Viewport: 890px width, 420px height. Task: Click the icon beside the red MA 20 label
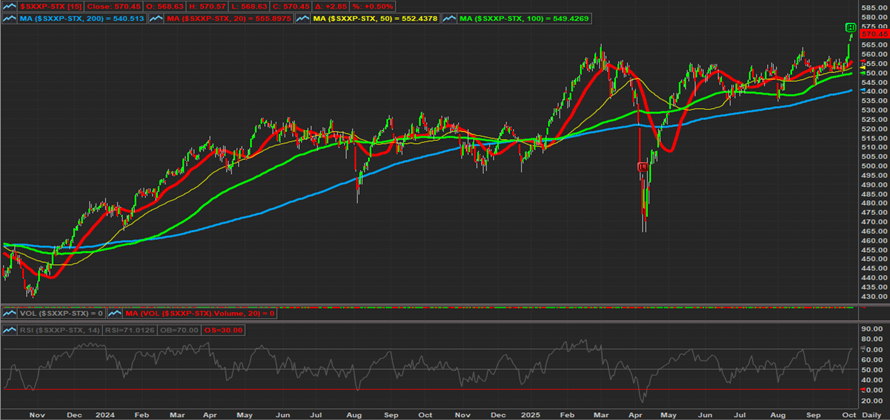point(159,19)
